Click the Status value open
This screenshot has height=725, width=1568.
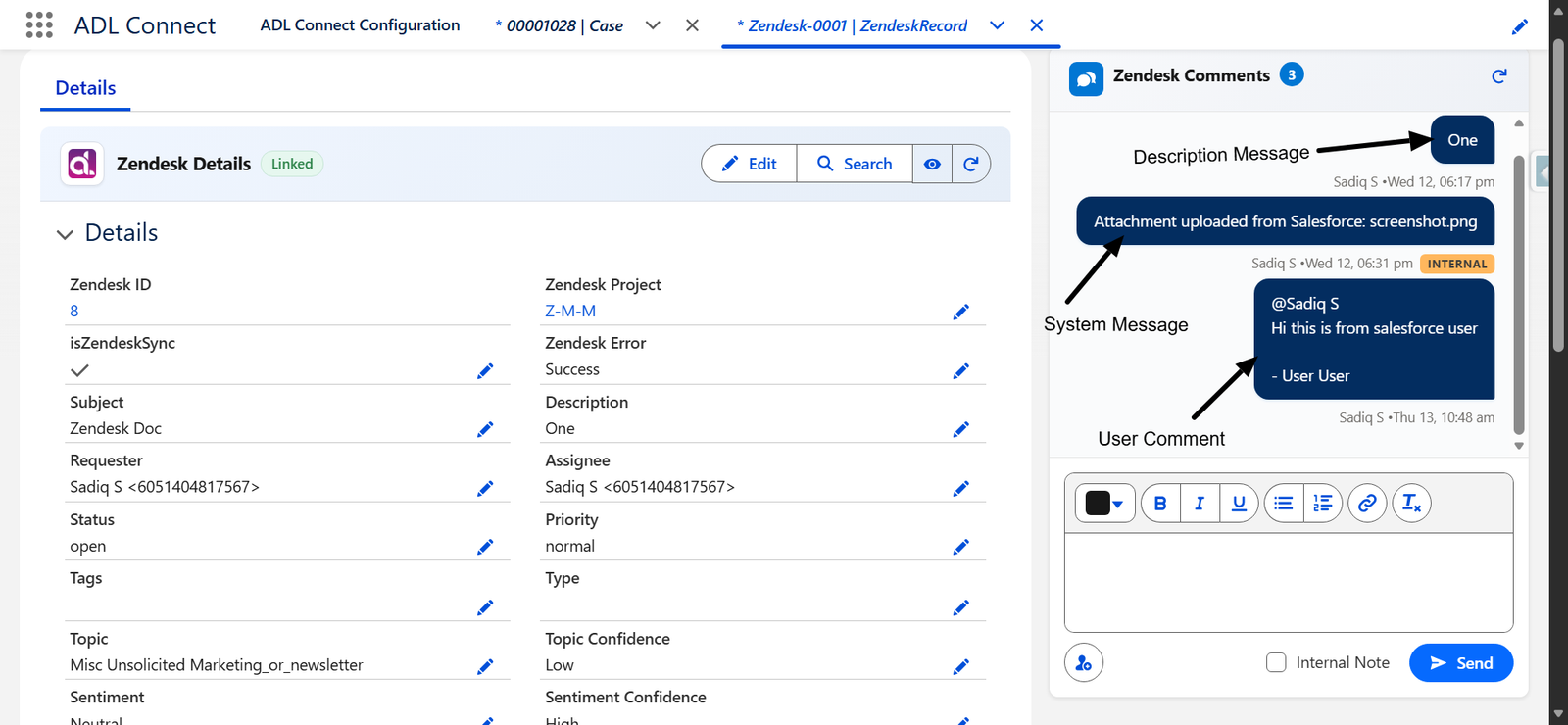(x=88, y=546)
